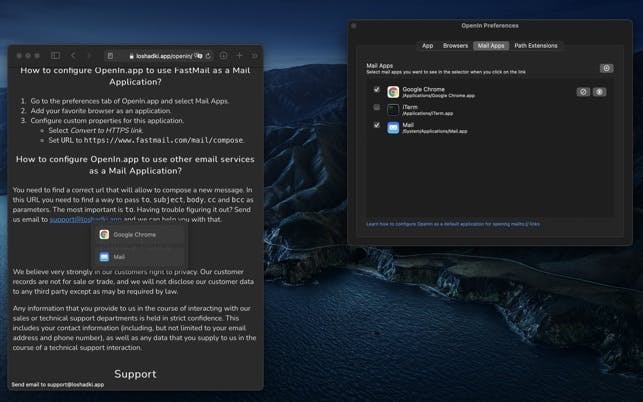Viewport: 643px width, 402px height.
Task: Open a new Safari tab with plus button
Action: tap(239, 55)
